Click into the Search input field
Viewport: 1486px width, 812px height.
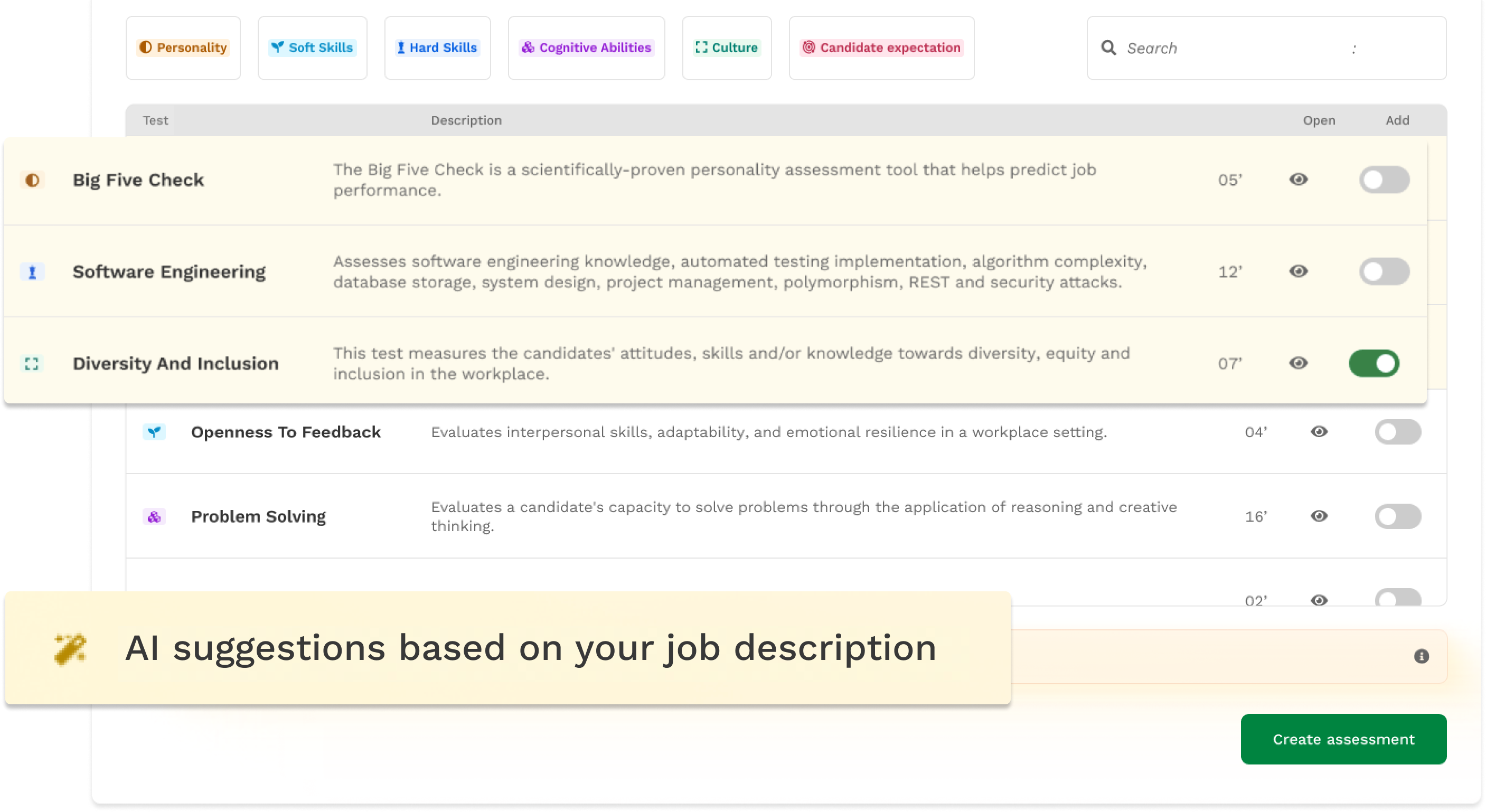point(1235,49)
